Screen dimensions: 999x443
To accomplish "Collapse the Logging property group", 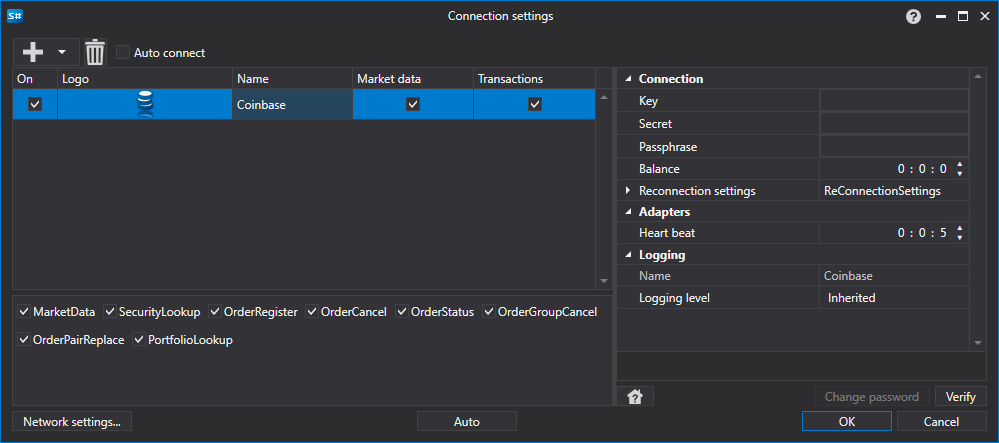I will pos(628,255).
